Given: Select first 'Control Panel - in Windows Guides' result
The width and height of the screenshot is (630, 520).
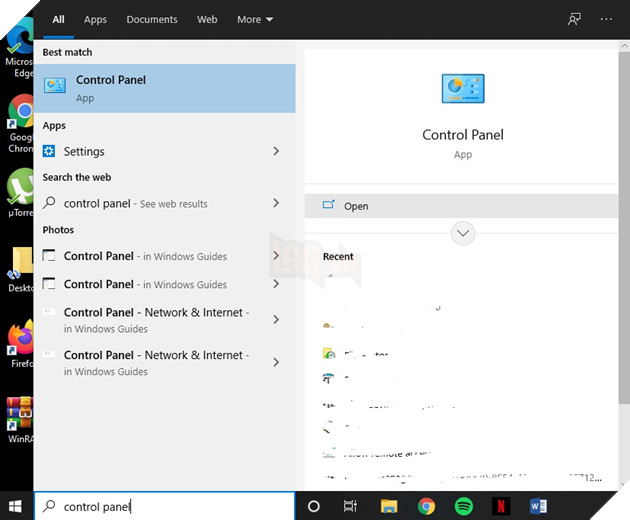Looking at the screenshot, I should [x=165, y=256].
